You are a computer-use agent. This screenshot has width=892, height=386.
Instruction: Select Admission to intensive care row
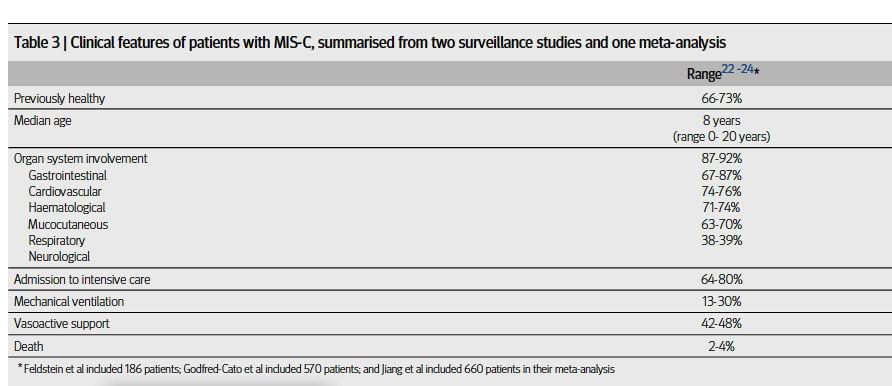(450, 280)
